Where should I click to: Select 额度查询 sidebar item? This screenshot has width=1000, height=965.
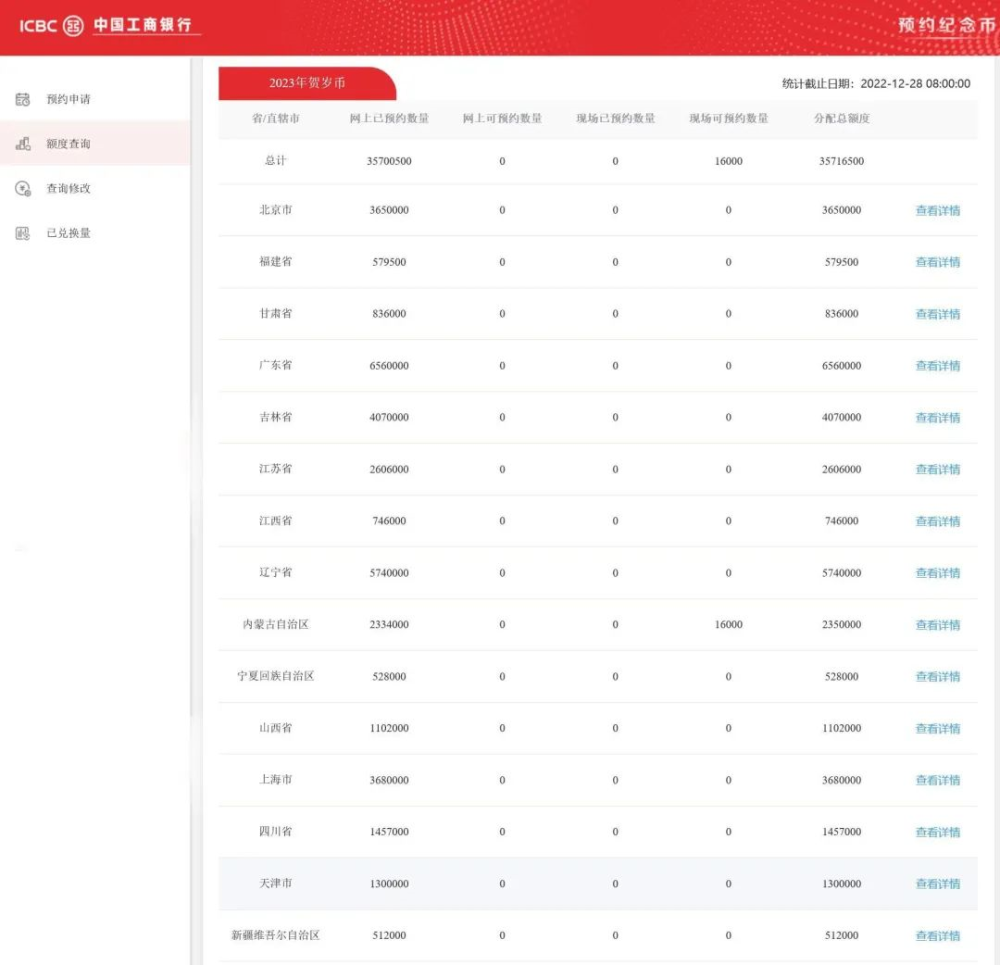coord(95,144)
